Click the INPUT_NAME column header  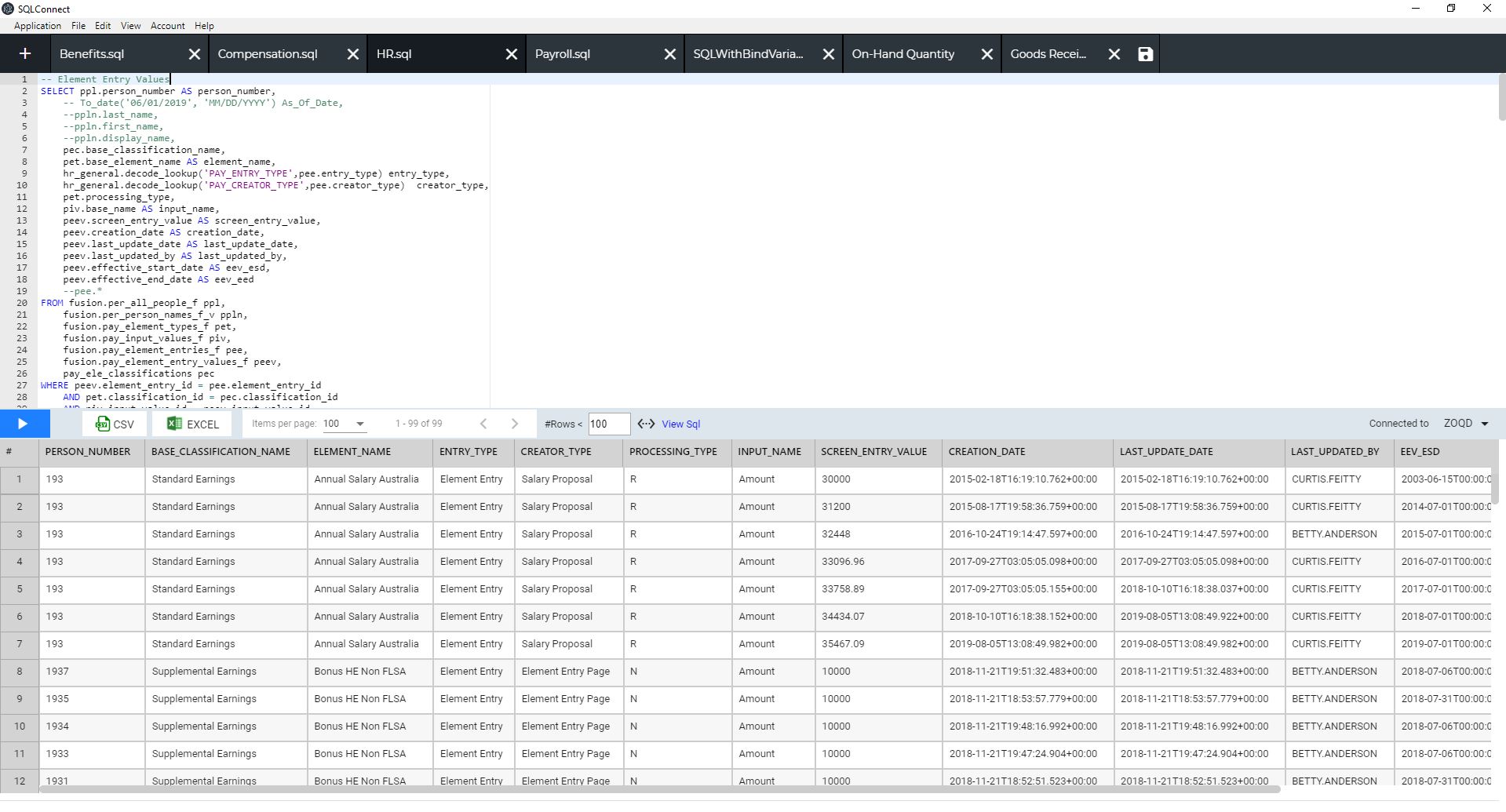coord(773,452)
